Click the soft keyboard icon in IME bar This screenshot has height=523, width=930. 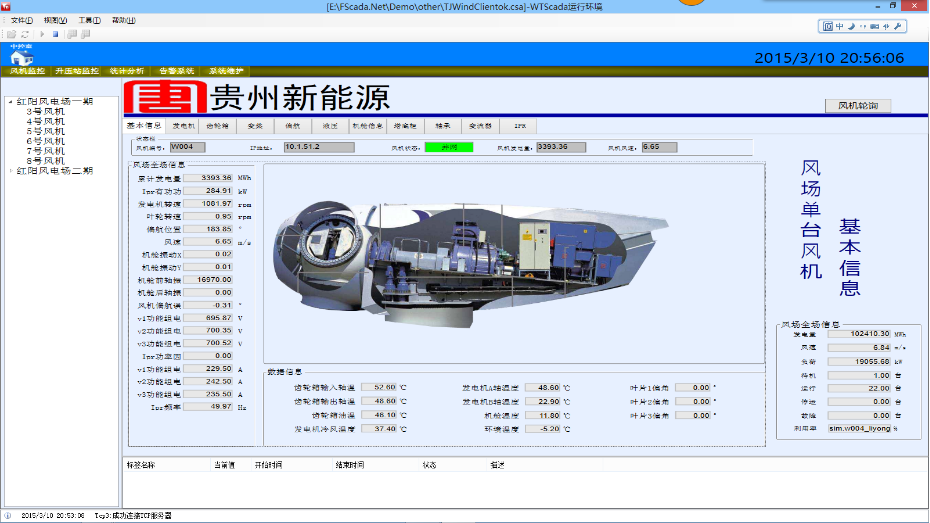coord(875,26)
